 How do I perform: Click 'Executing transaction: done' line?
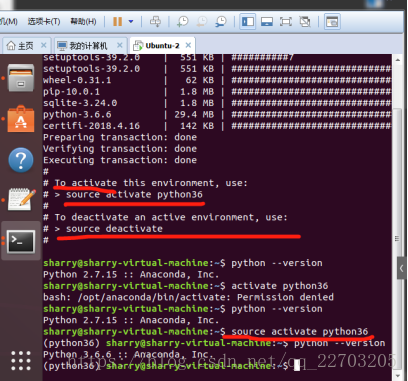[120, 160]
